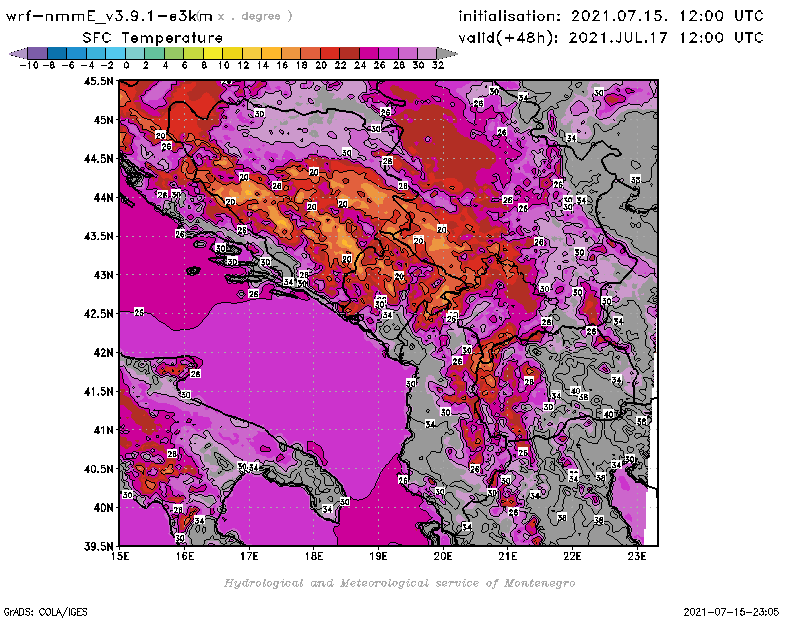Click the 20E longitude axis label
The height and width of the screenshot is (618, 800).
click(x=443, y=556)
